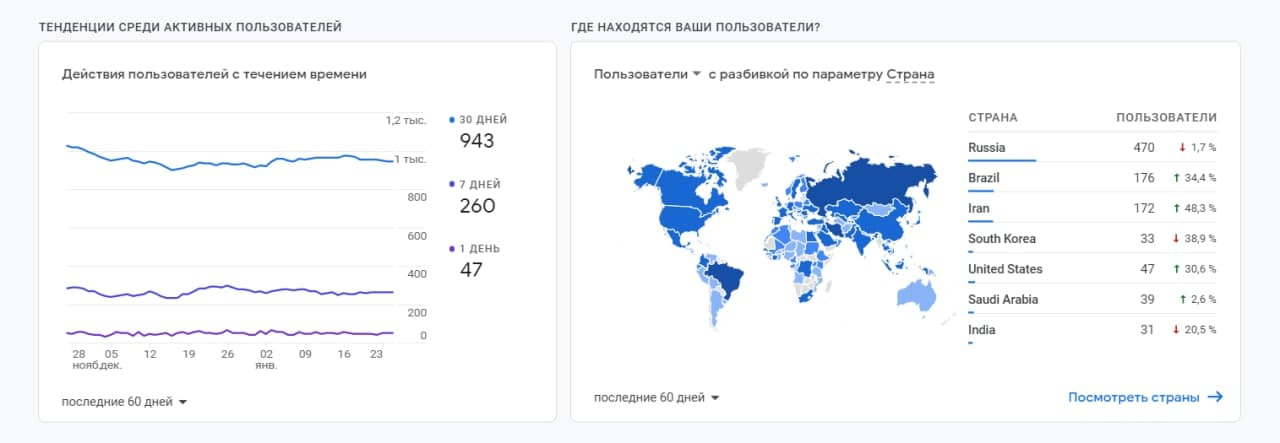The height and width of the screenshot is (443, 1280).
Task: Click the green up arrow by 2,6 %
Action: coord(1182,299)
